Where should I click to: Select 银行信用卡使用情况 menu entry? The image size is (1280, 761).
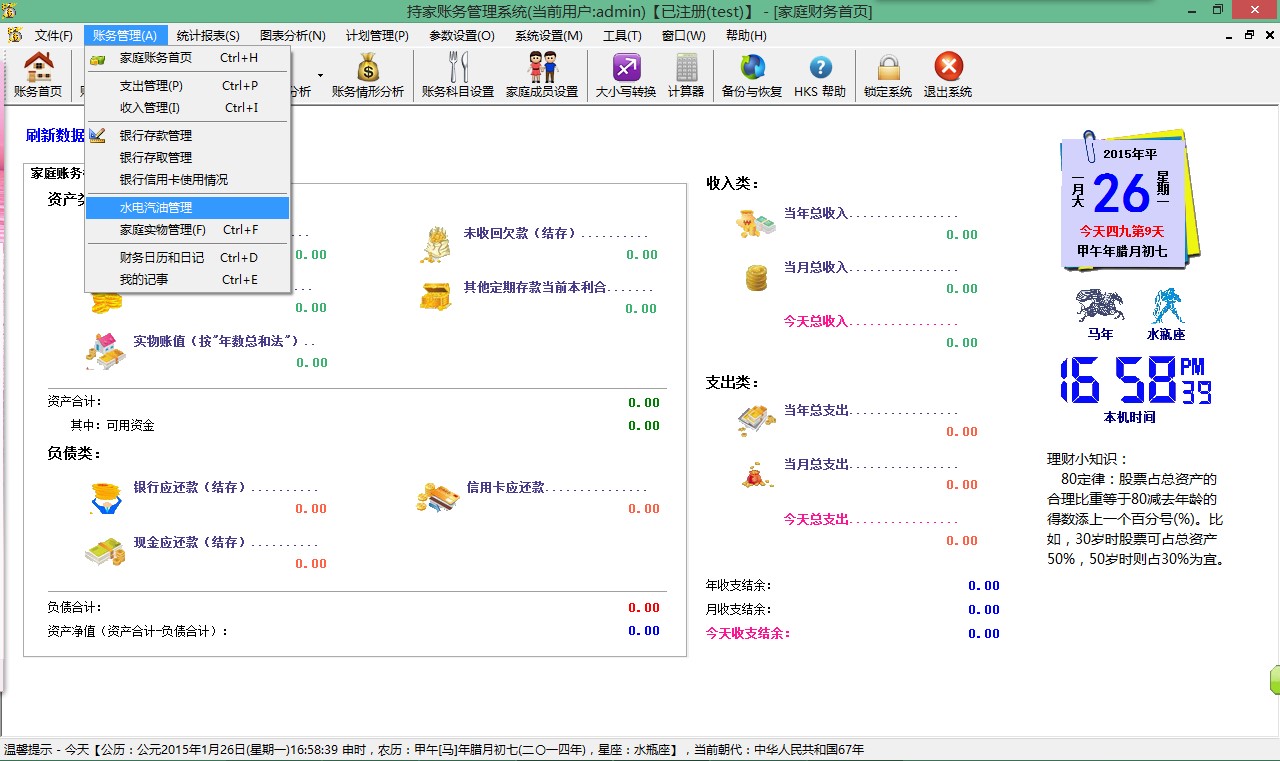(x=188, y=180)
